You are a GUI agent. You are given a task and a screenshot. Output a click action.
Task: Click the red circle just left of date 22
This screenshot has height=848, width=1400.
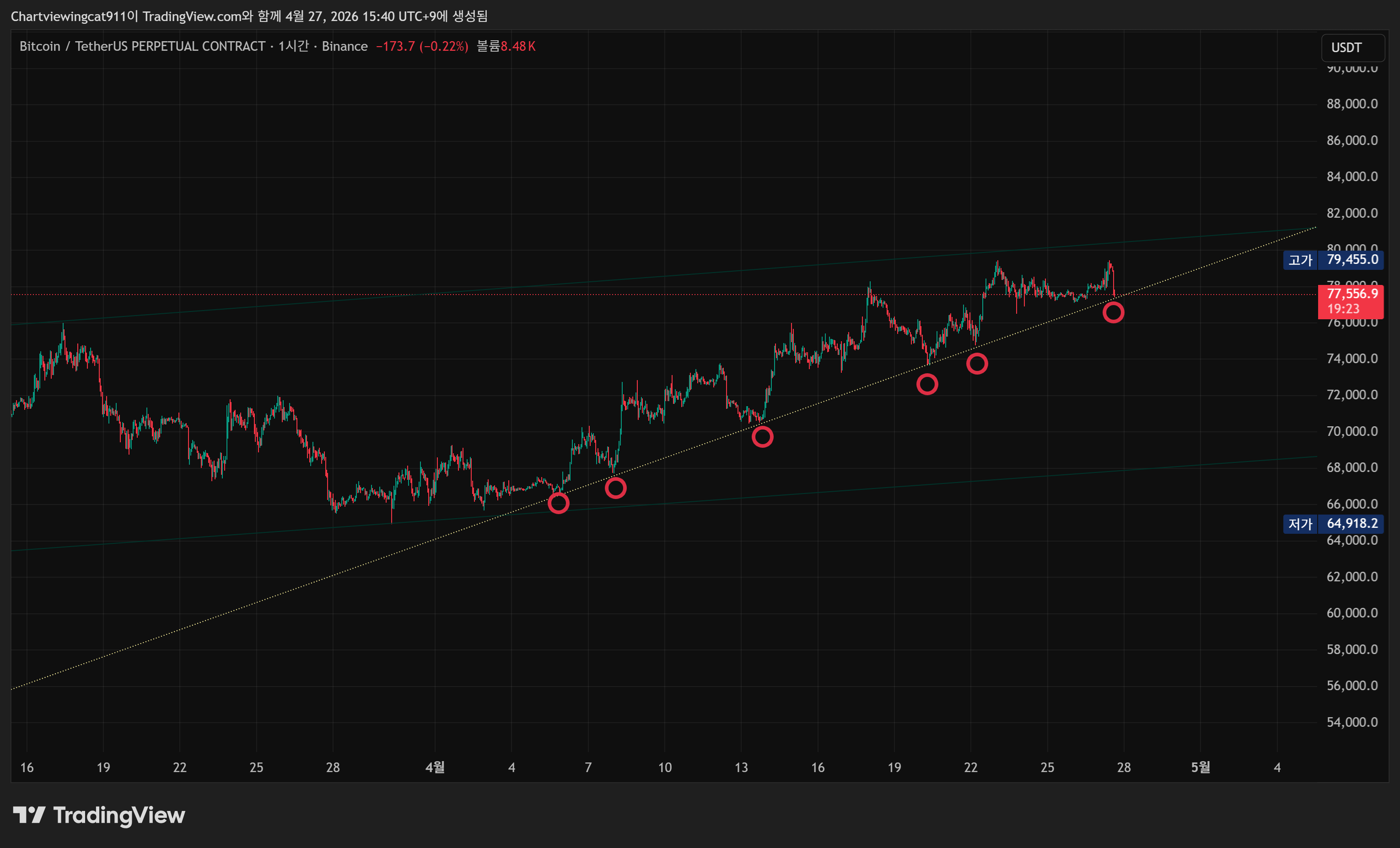point(927,385)
